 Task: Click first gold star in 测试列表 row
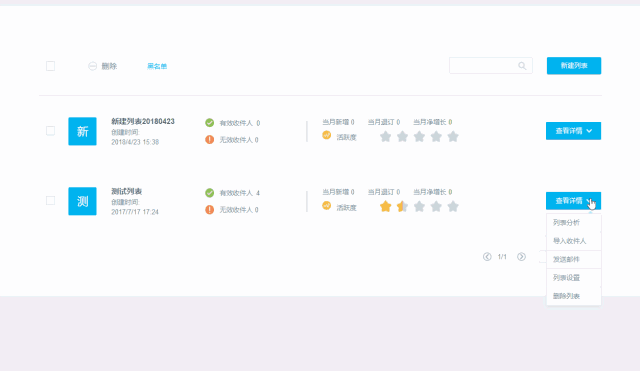pyautogui.click(x=385, y=207)
